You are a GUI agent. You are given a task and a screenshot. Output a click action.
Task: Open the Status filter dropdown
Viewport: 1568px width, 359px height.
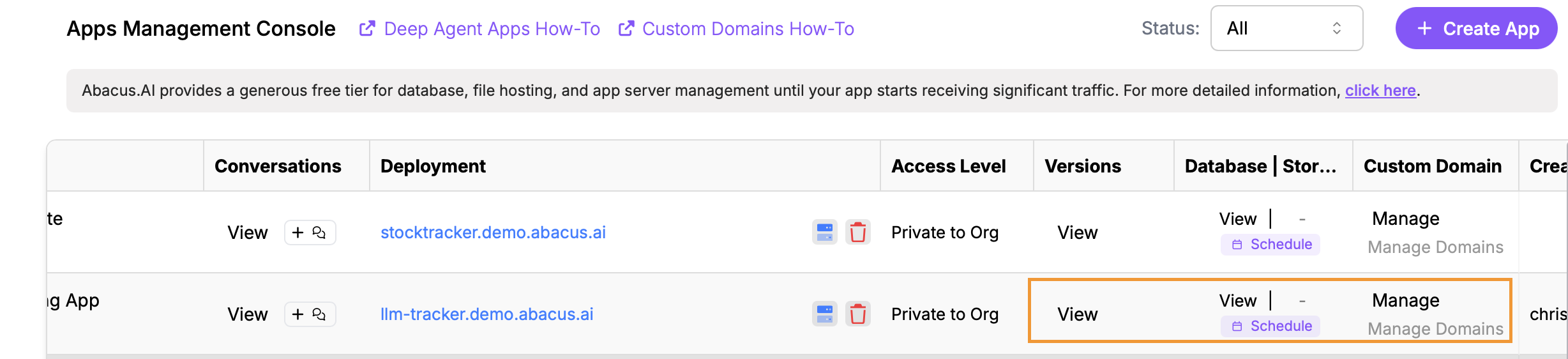pos(1286,29)
